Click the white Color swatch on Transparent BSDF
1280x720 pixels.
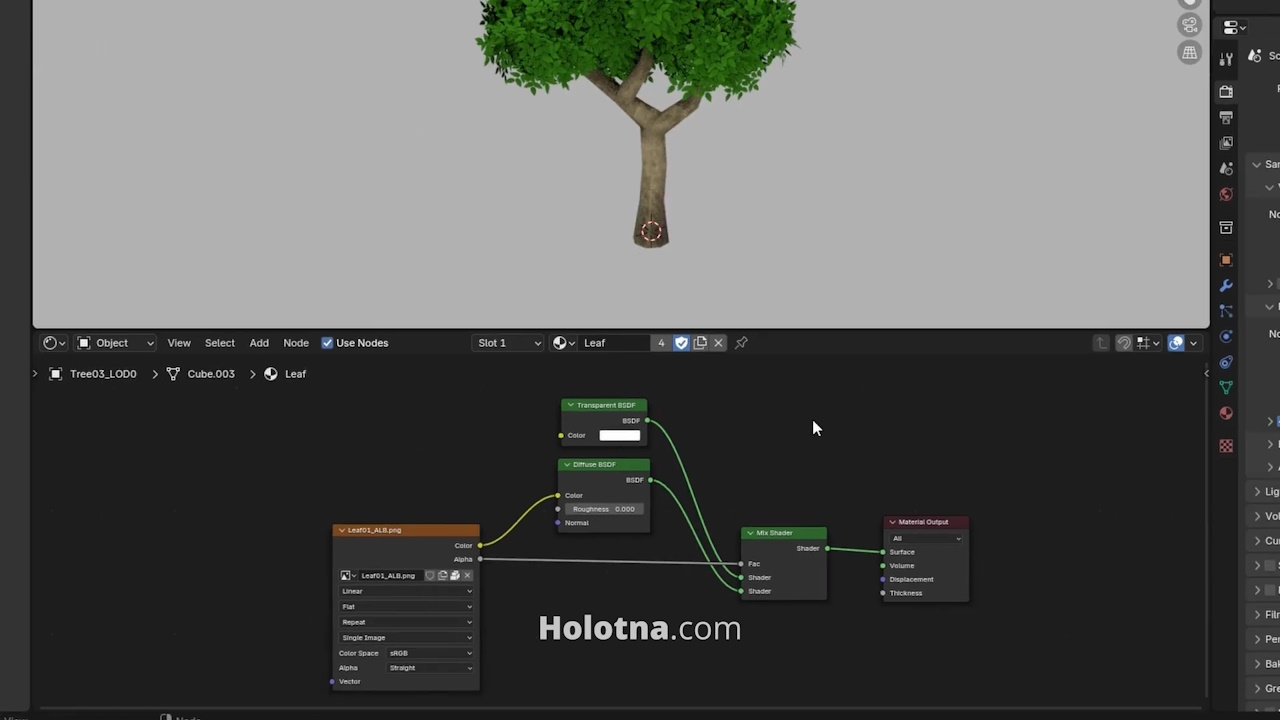click(x=619, y=435)
